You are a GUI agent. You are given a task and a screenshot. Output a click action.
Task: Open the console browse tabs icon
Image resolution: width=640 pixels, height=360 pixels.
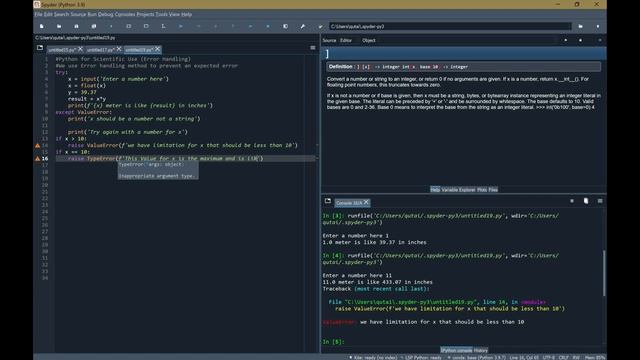click(328, 201)
